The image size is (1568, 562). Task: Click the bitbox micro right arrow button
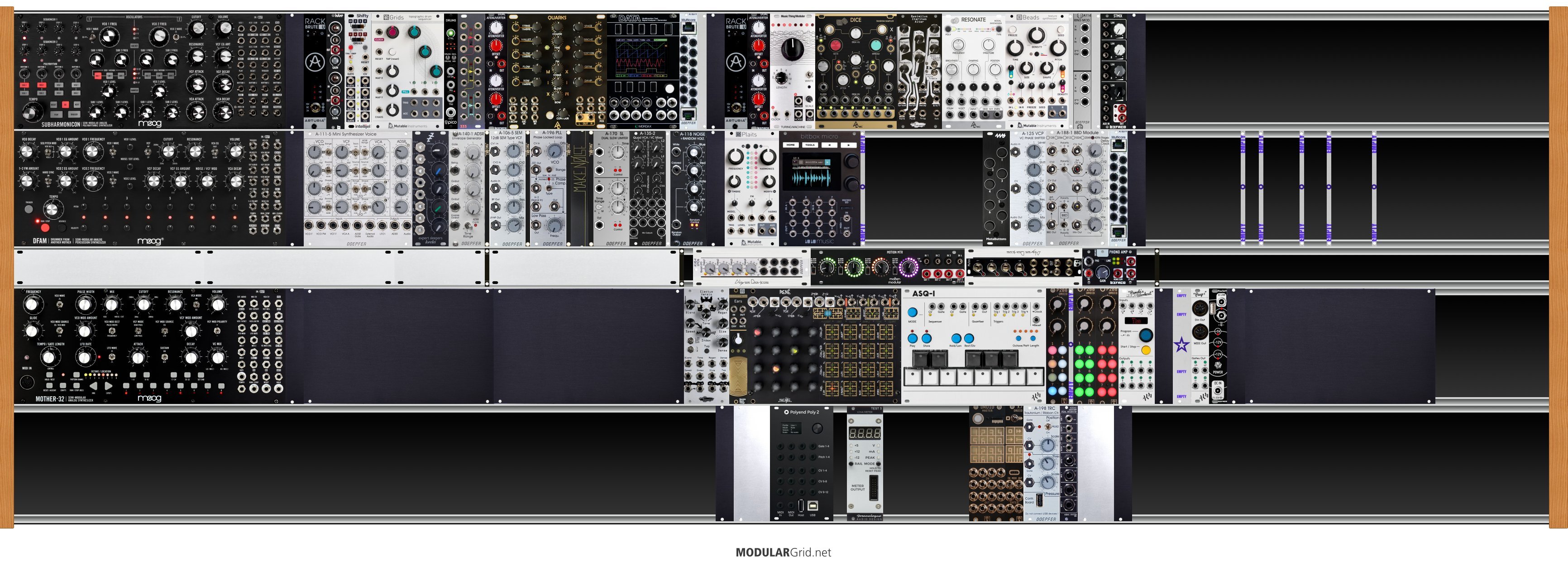[x=849, y=145]
